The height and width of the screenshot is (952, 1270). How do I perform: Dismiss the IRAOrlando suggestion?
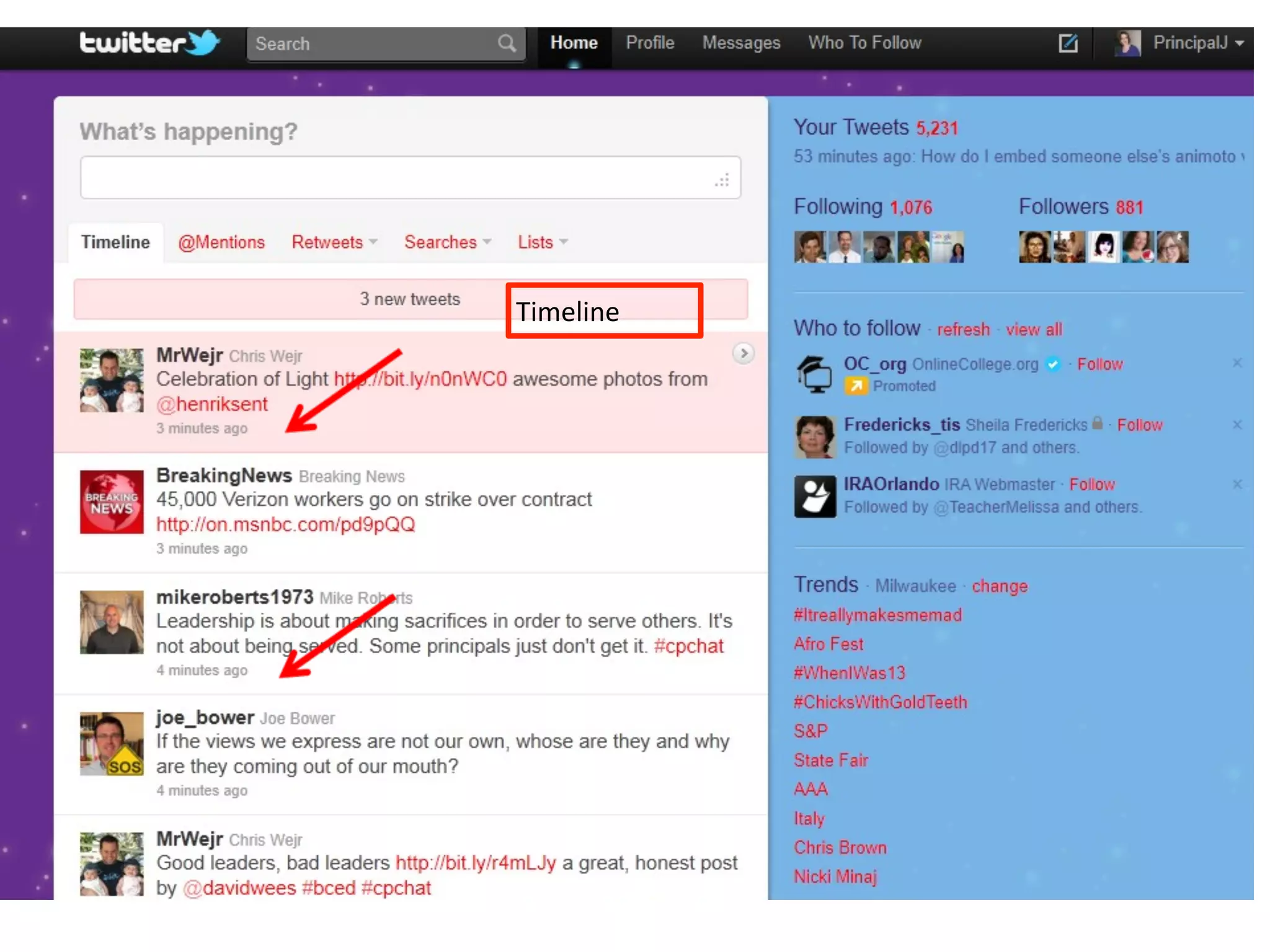click(x=1237, y=484)
